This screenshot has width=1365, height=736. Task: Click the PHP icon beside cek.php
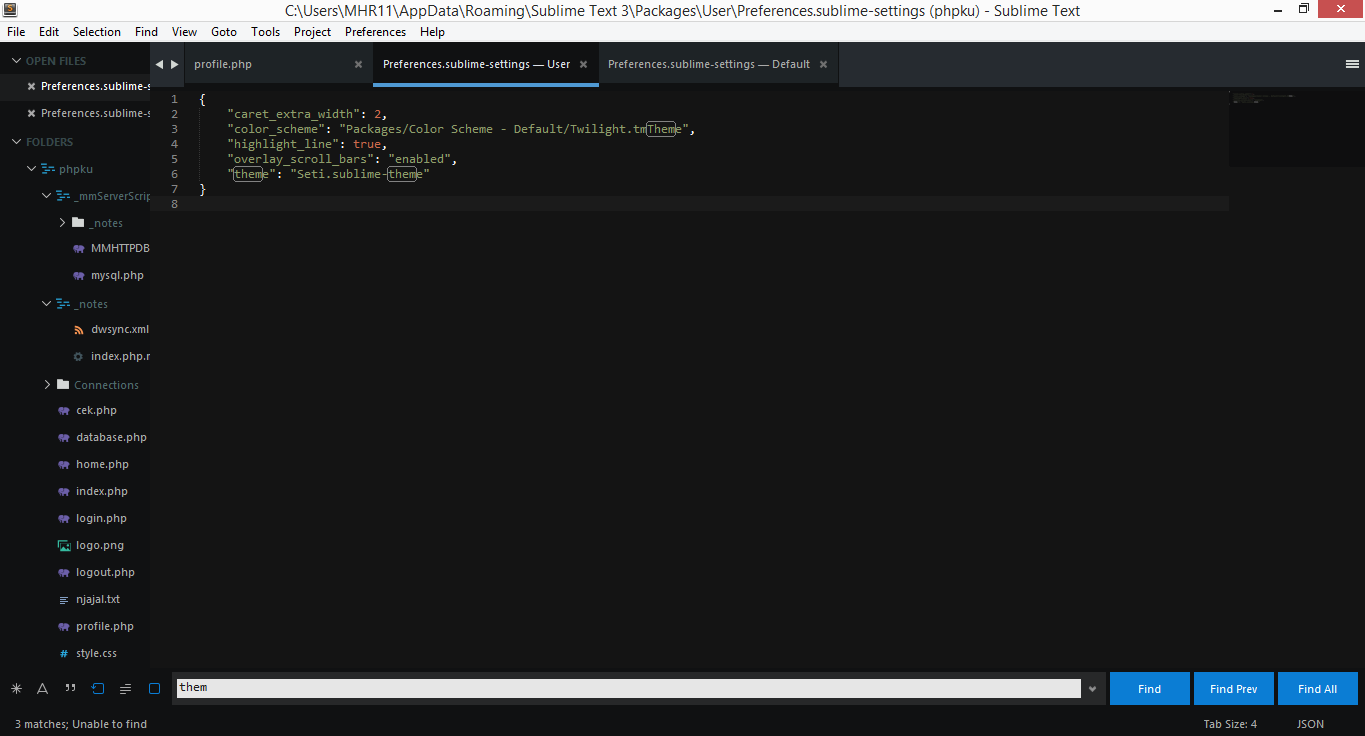click(x=64, y=410)
